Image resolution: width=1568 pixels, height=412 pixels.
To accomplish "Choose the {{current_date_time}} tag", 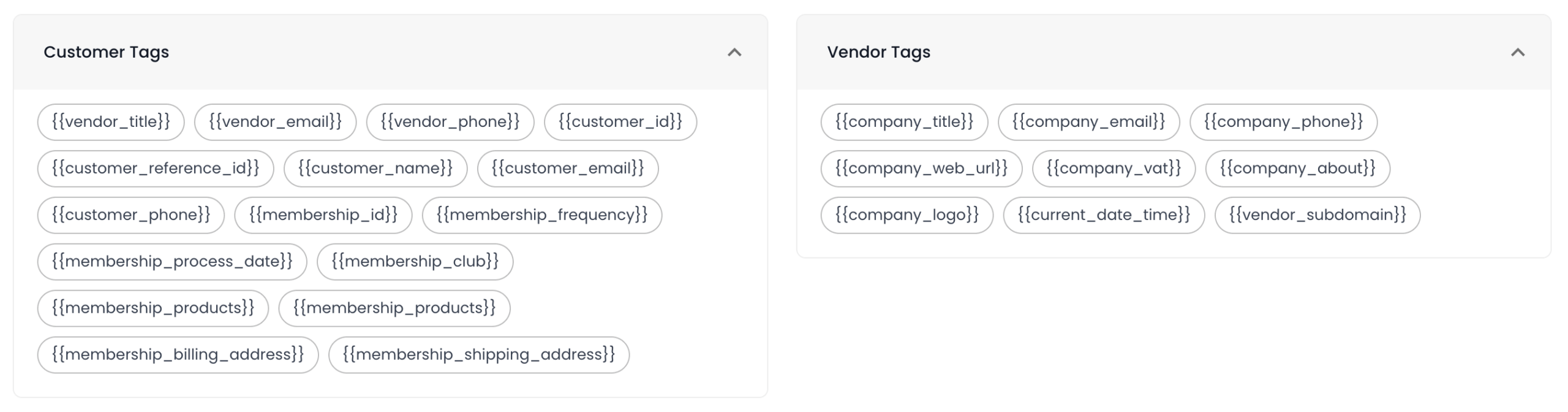I will coord(1104,215).
